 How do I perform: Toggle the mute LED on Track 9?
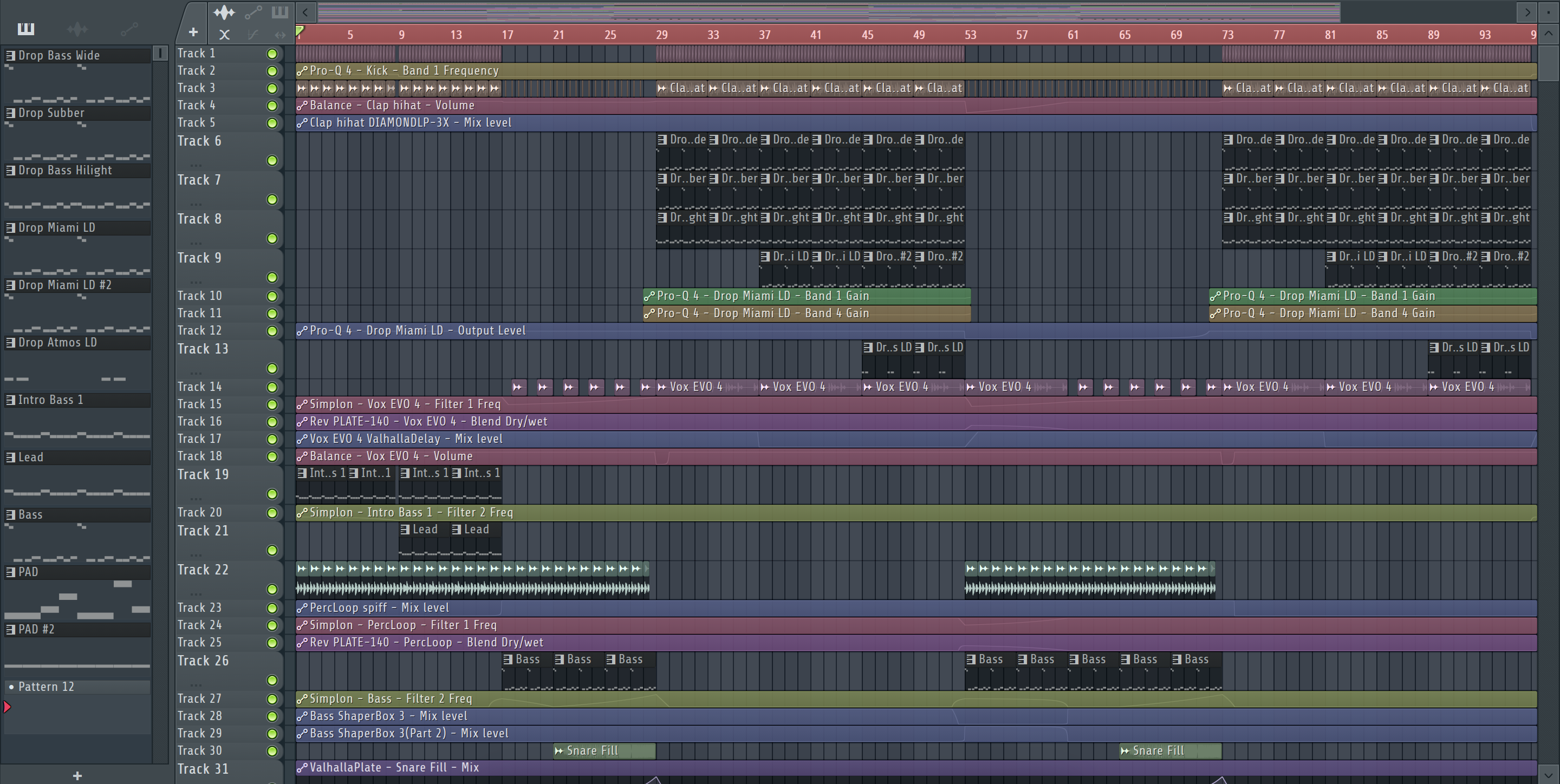coord(272,277)
